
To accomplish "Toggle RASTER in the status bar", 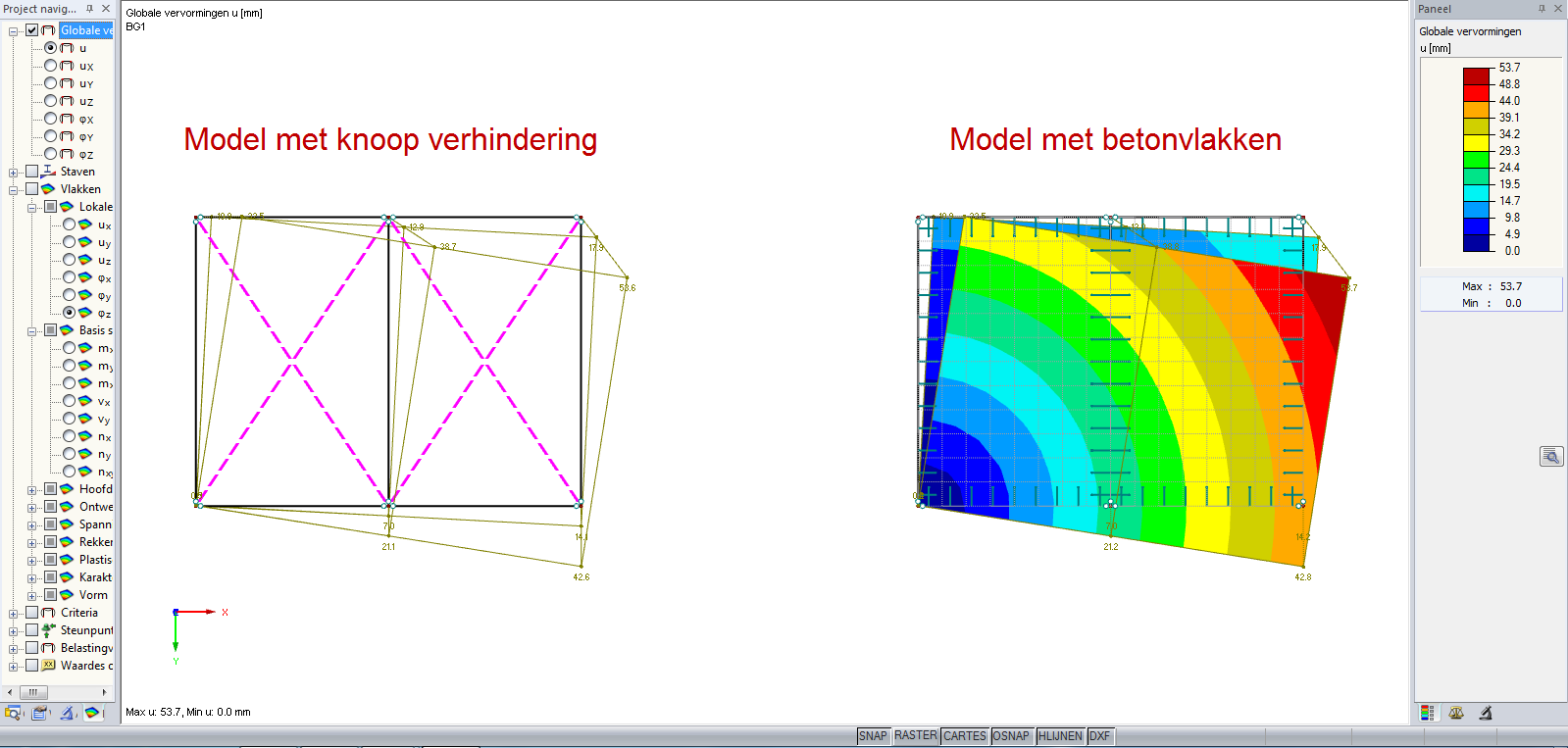I will [915, 736].
